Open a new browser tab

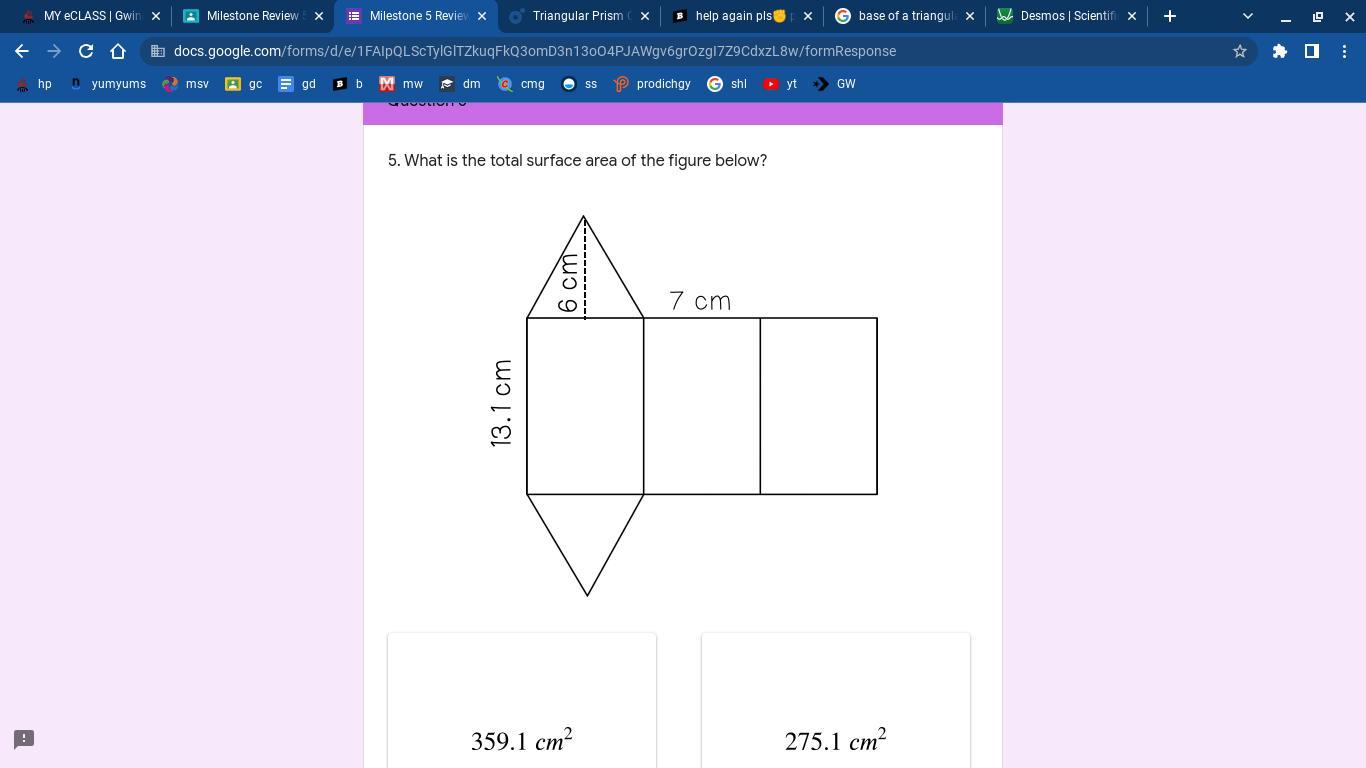tap(1170, 16)
